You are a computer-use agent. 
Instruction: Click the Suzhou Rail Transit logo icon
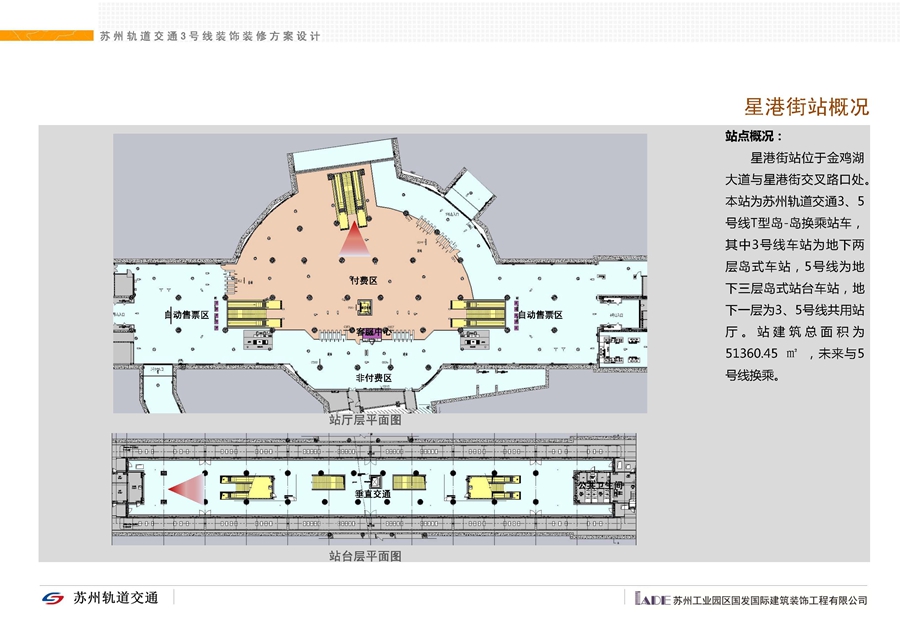pos(53,598)
